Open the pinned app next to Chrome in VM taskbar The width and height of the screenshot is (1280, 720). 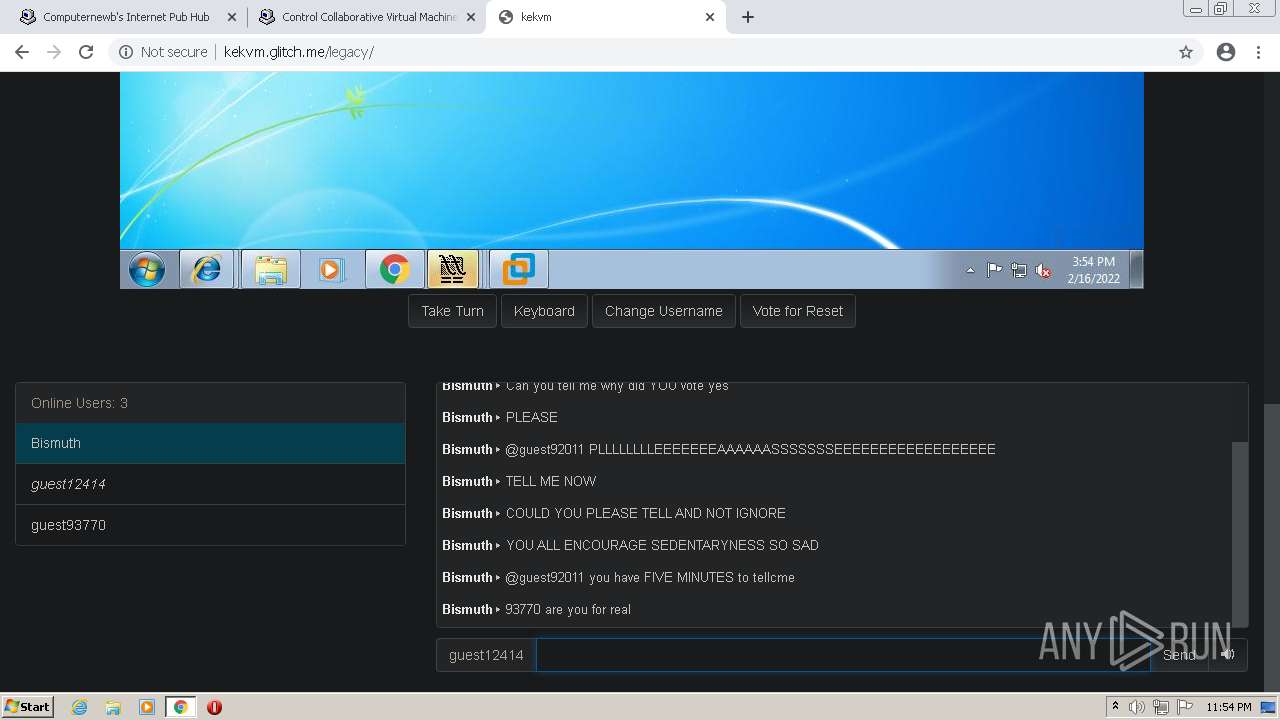[x=452, y=269]
